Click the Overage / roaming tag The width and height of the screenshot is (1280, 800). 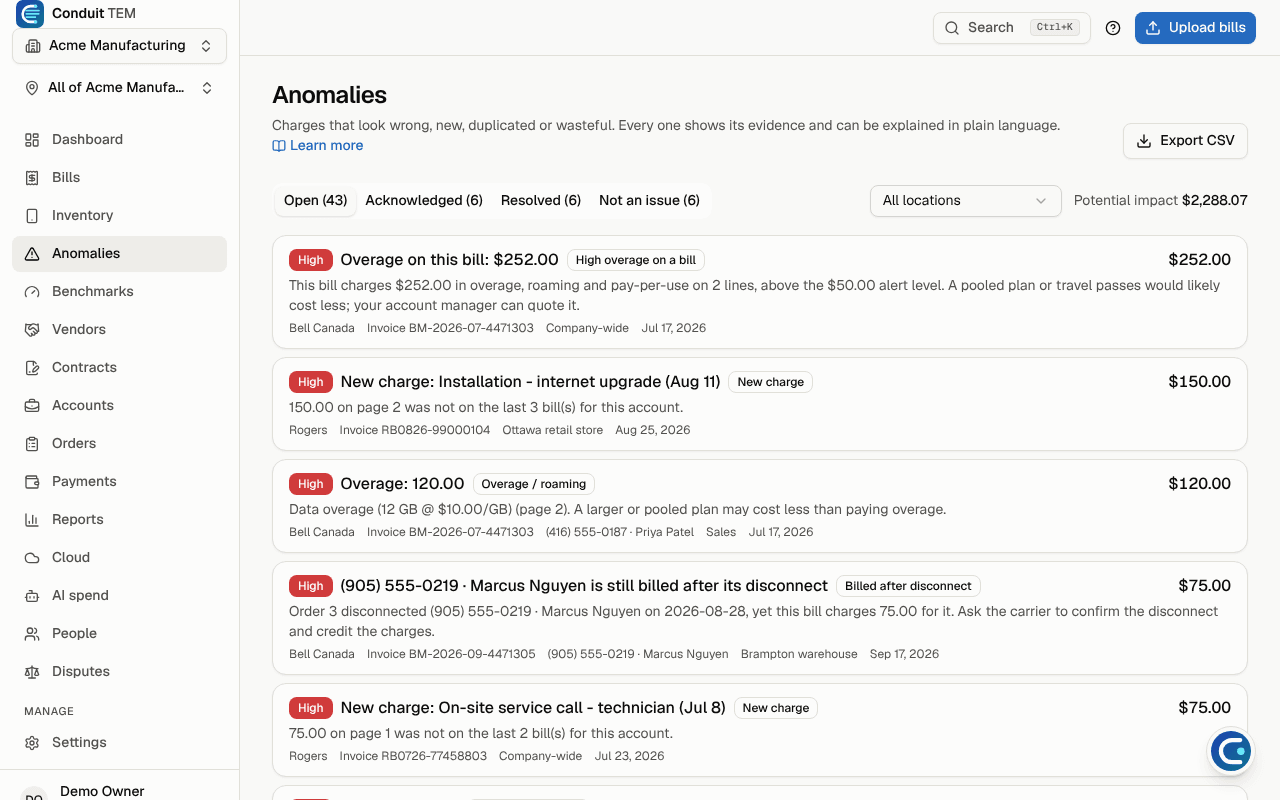pos(534,484)
